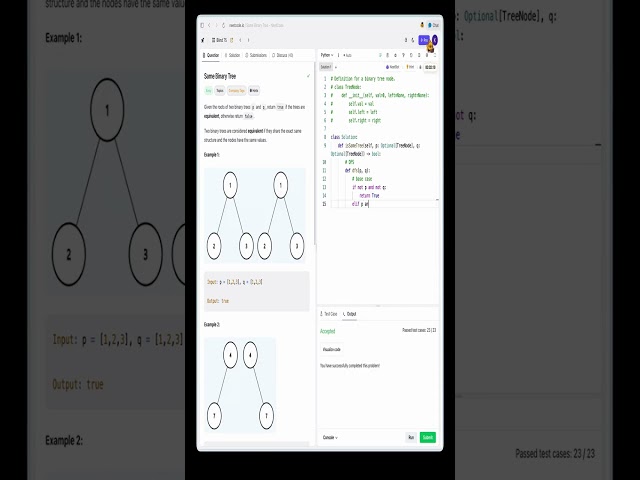Viewport: 640px width, 480px height.
Task: Click the Auto indicator in the editor toolbar
Action: point(347,55)
